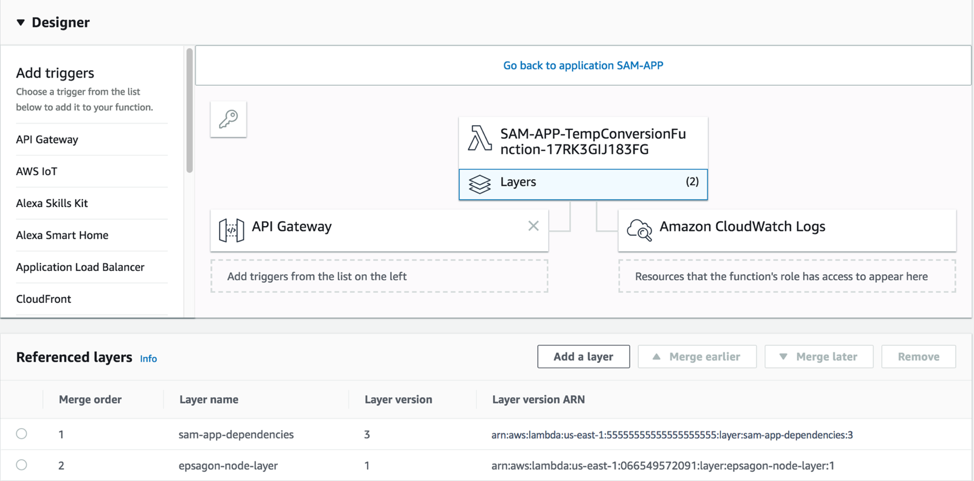
Task: Click the triggers list scrollbar
Action: 189,111
